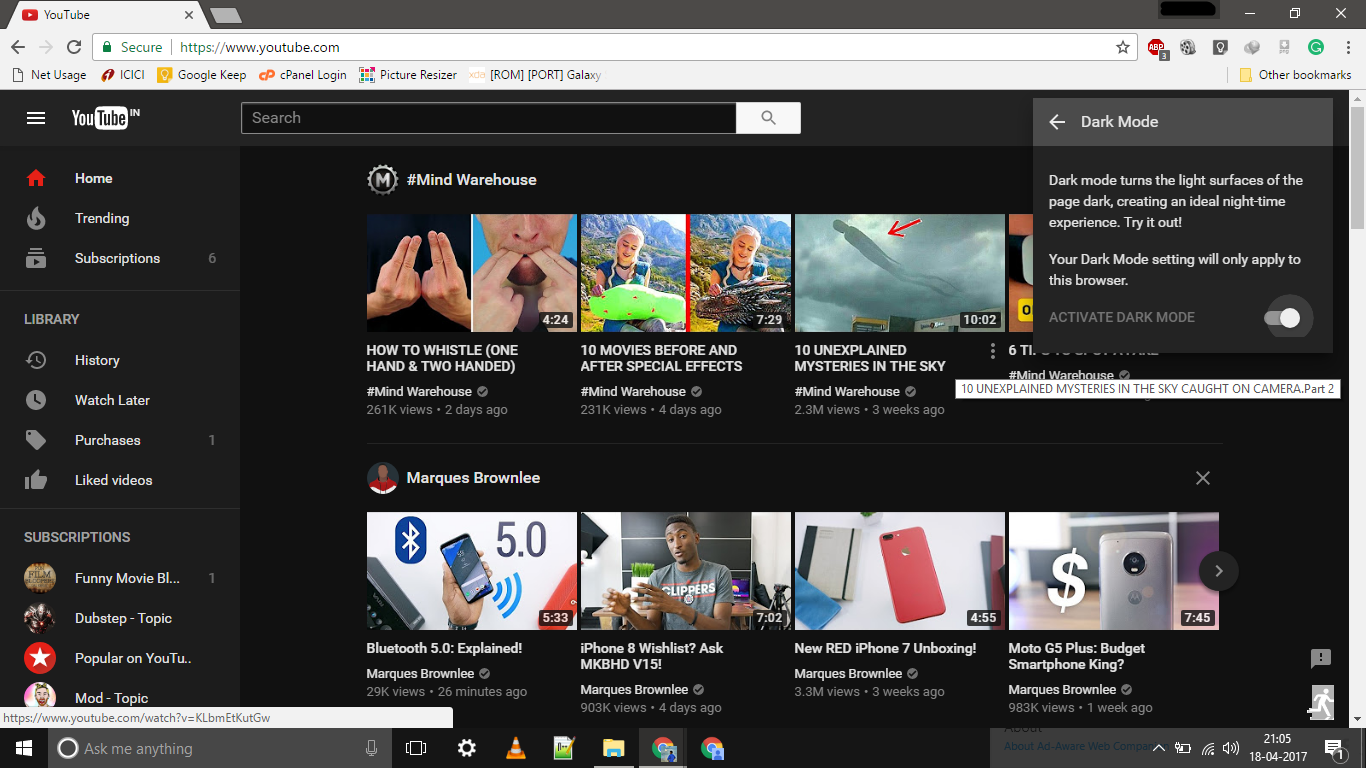The width and height of the screenshot is (1366, 768).
Task: Click the film reel extension icon
Action: point(1188,47)
